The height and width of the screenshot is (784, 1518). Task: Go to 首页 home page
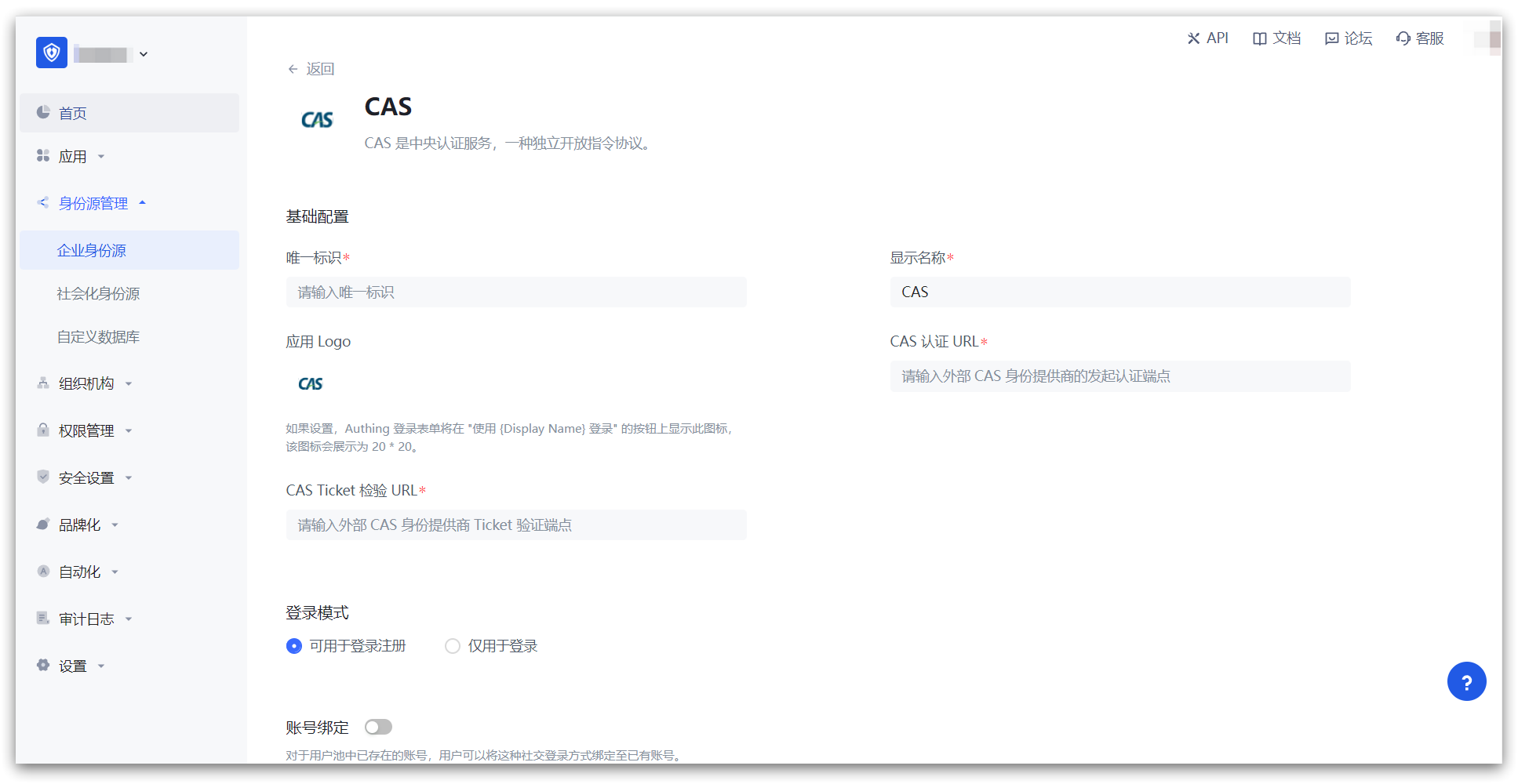[x=73, y=114]
